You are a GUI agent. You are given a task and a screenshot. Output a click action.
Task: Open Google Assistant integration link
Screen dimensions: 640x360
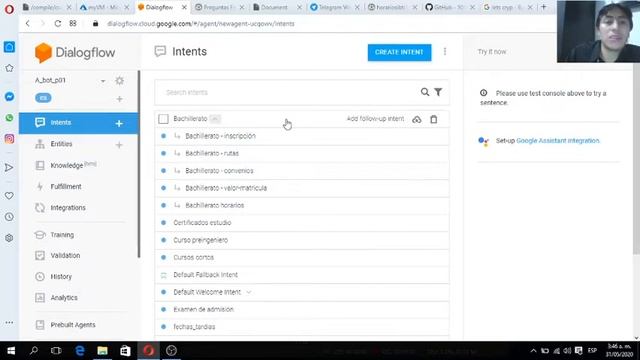[558, 140]
